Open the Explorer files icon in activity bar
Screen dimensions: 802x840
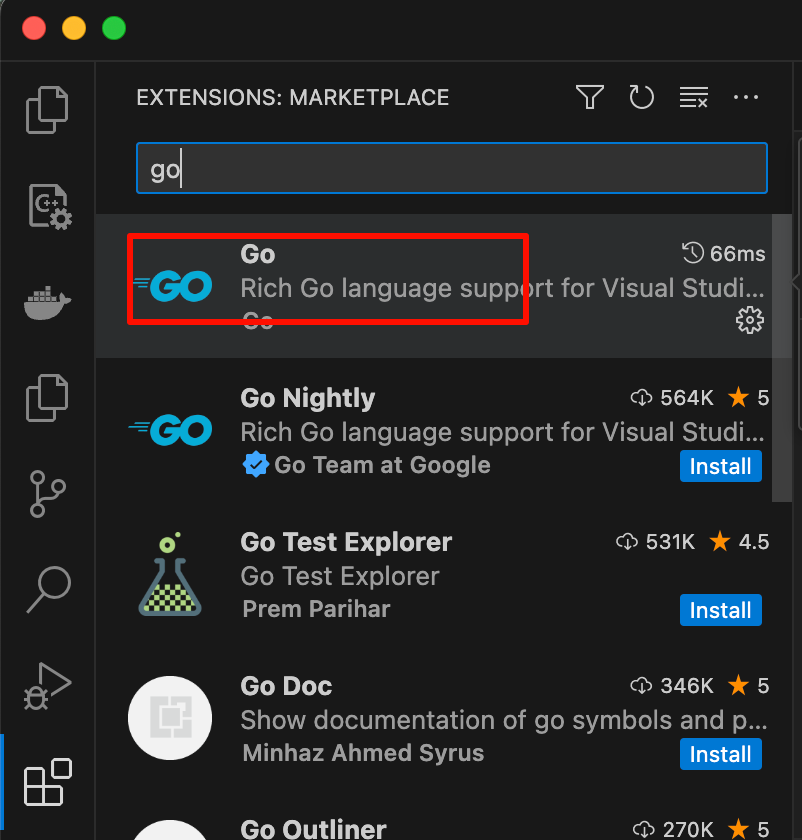tap(47, 109)
